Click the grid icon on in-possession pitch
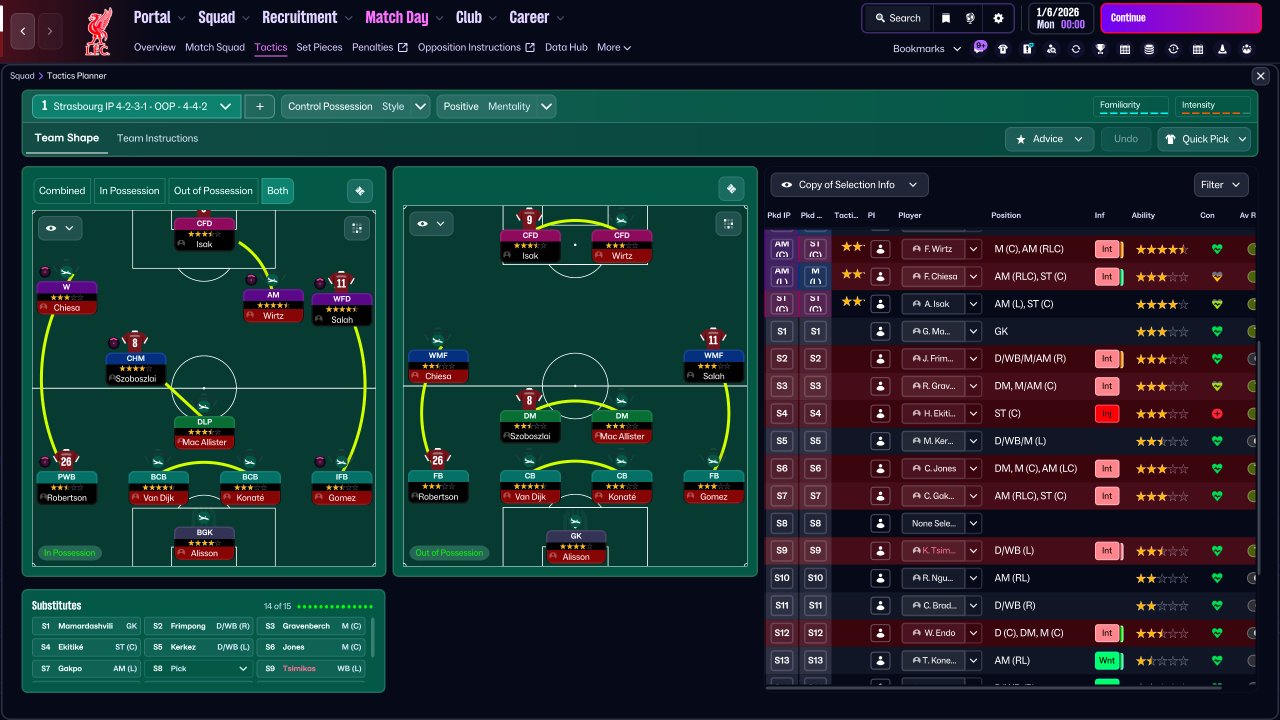This screenshot has width=1280, height=720. coord(357,228)
